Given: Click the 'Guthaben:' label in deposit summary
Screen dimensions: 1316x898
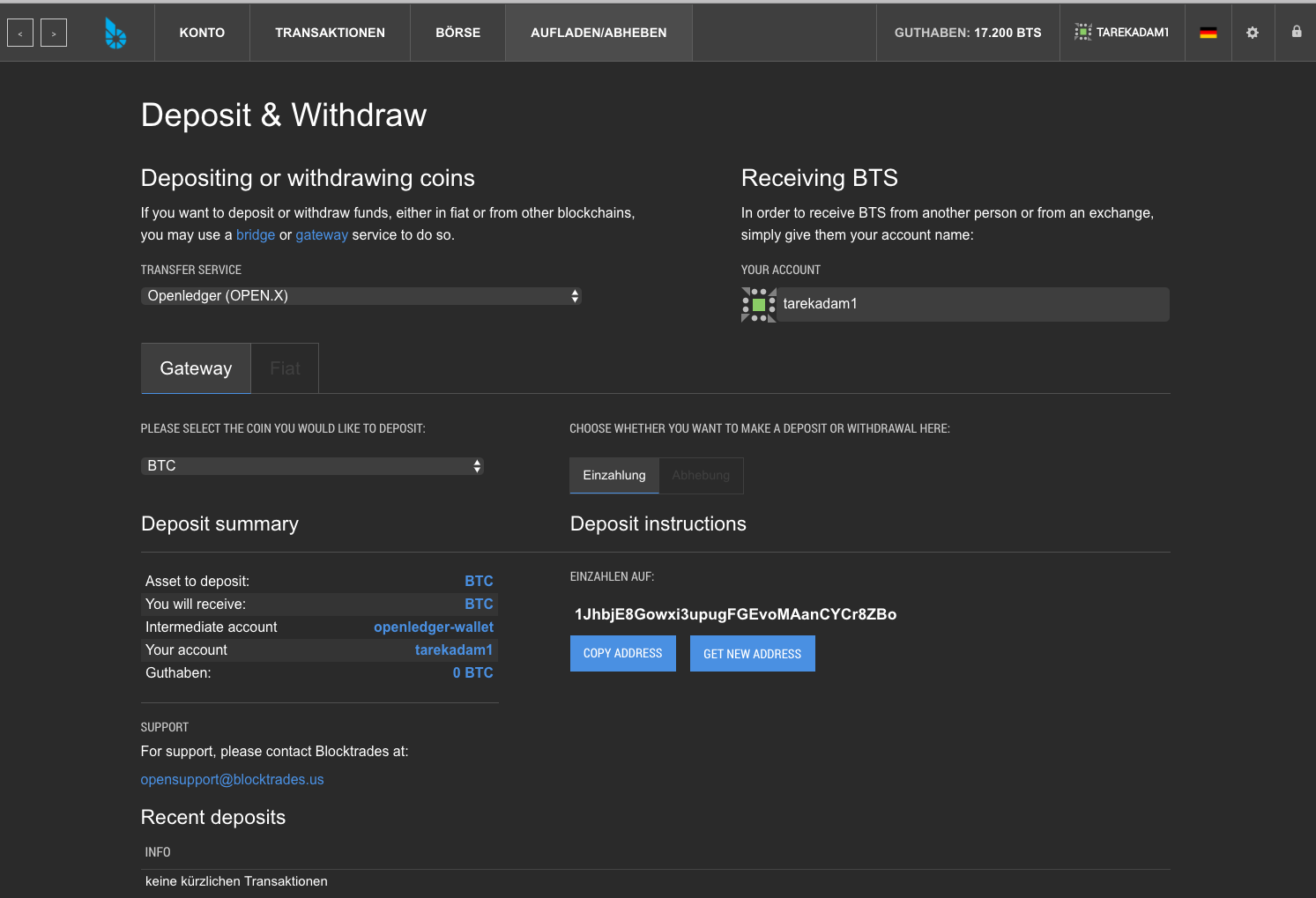Looking at the screenshot, I should [x=178, y=673].
